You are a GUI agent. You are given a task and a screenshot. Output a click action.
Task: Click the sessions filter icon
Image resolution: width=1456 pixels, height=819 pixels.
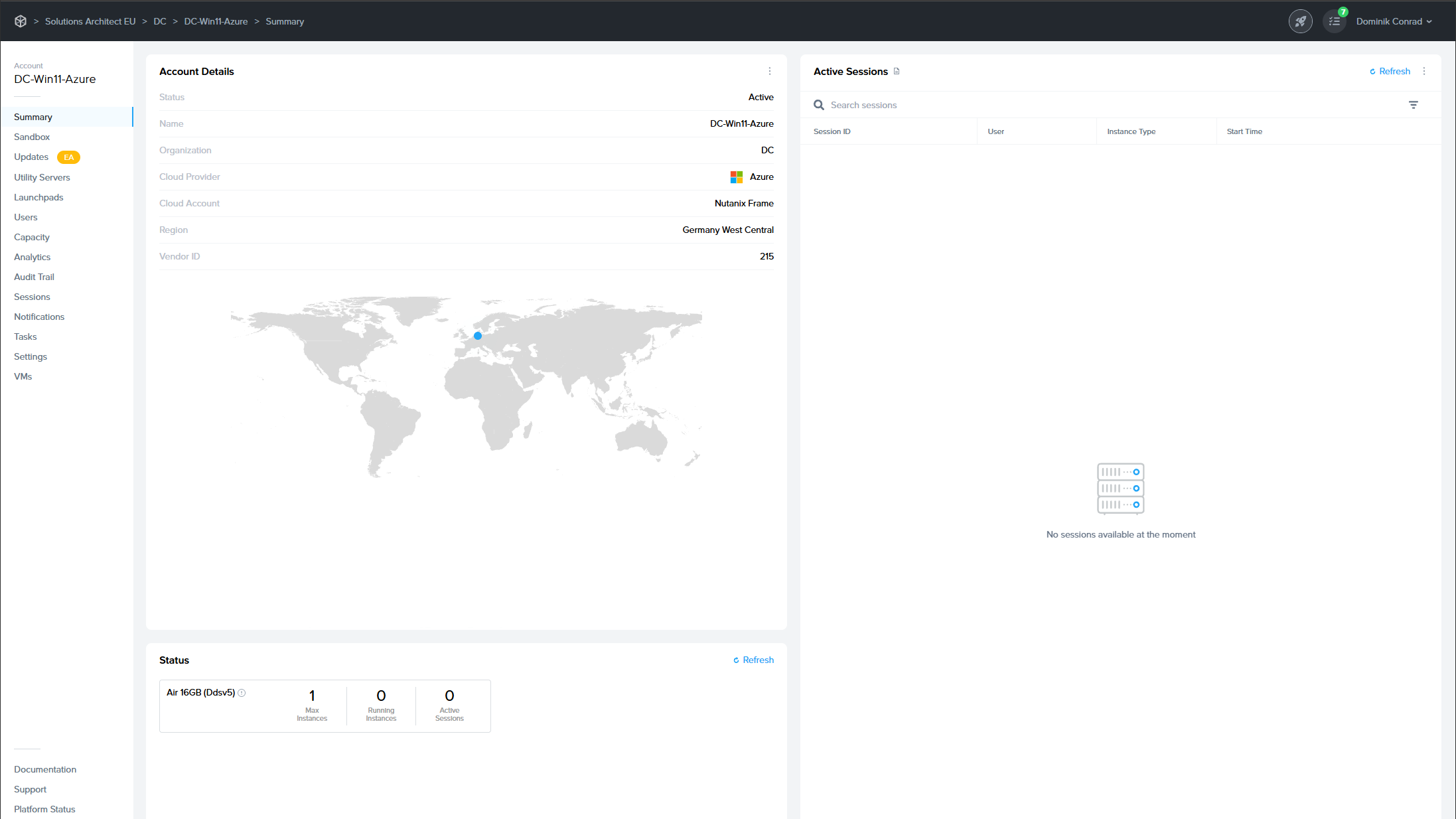[1413, 105]
